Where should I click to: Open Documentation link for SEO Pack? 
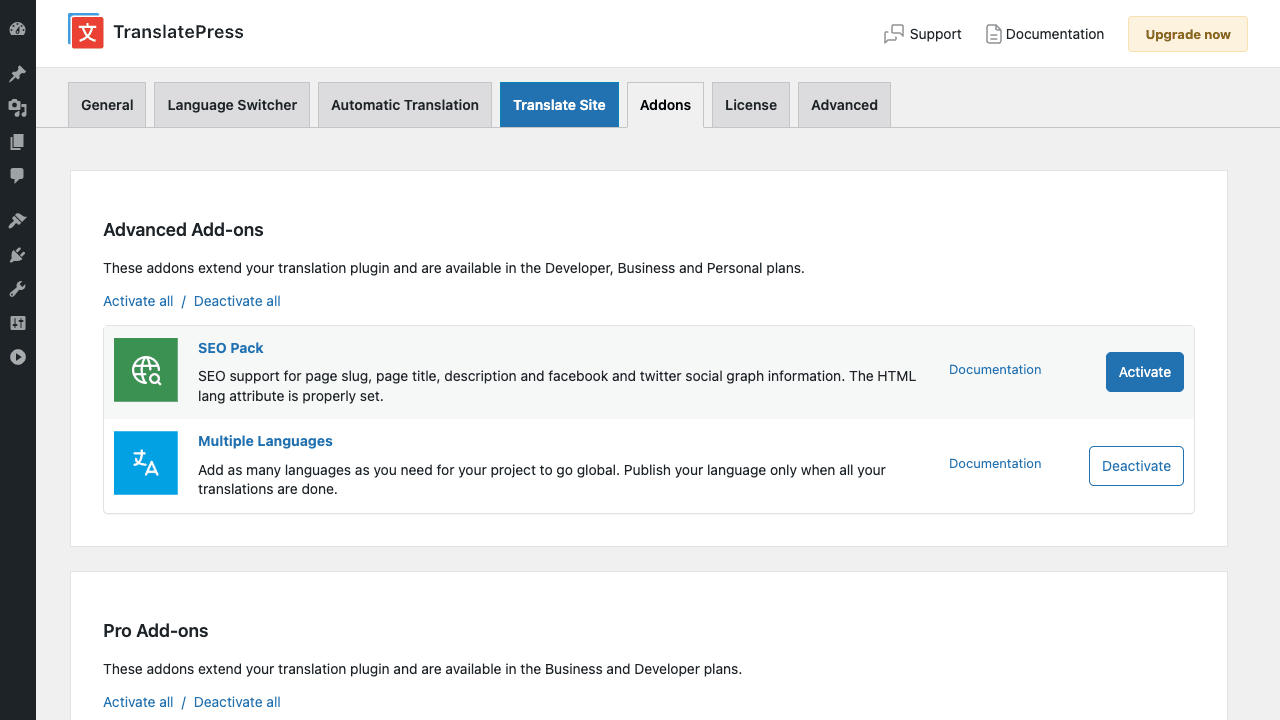click(x=995, y=370)
